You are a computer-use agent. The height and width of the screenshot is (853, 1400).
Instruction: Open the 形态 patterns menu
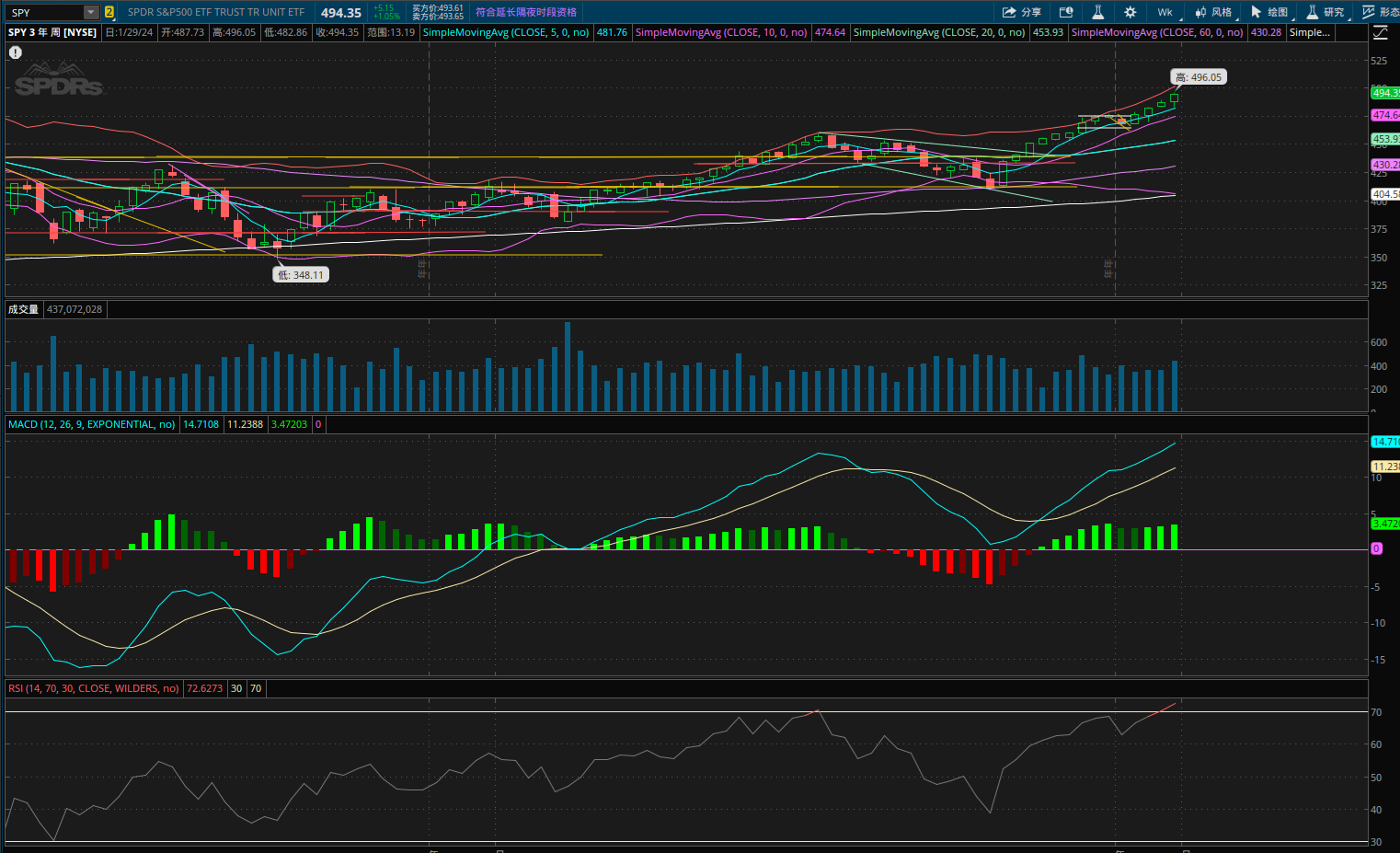point(1381,12)
